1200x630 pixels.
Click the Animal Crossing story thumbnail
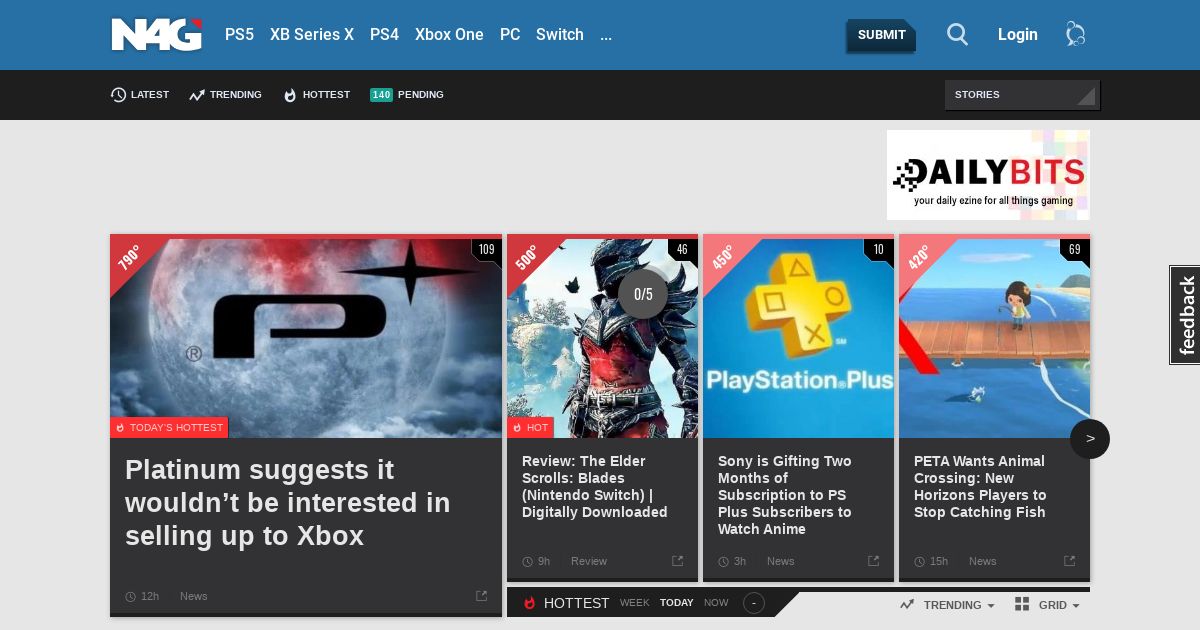tap(994, 338)
